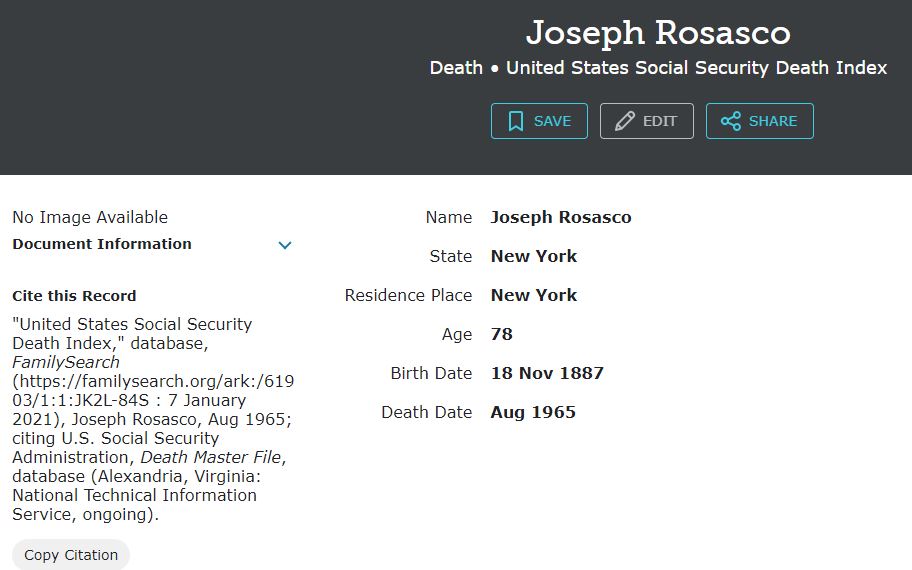
Task: Click the No Image Available text
Action: (90, 217)
